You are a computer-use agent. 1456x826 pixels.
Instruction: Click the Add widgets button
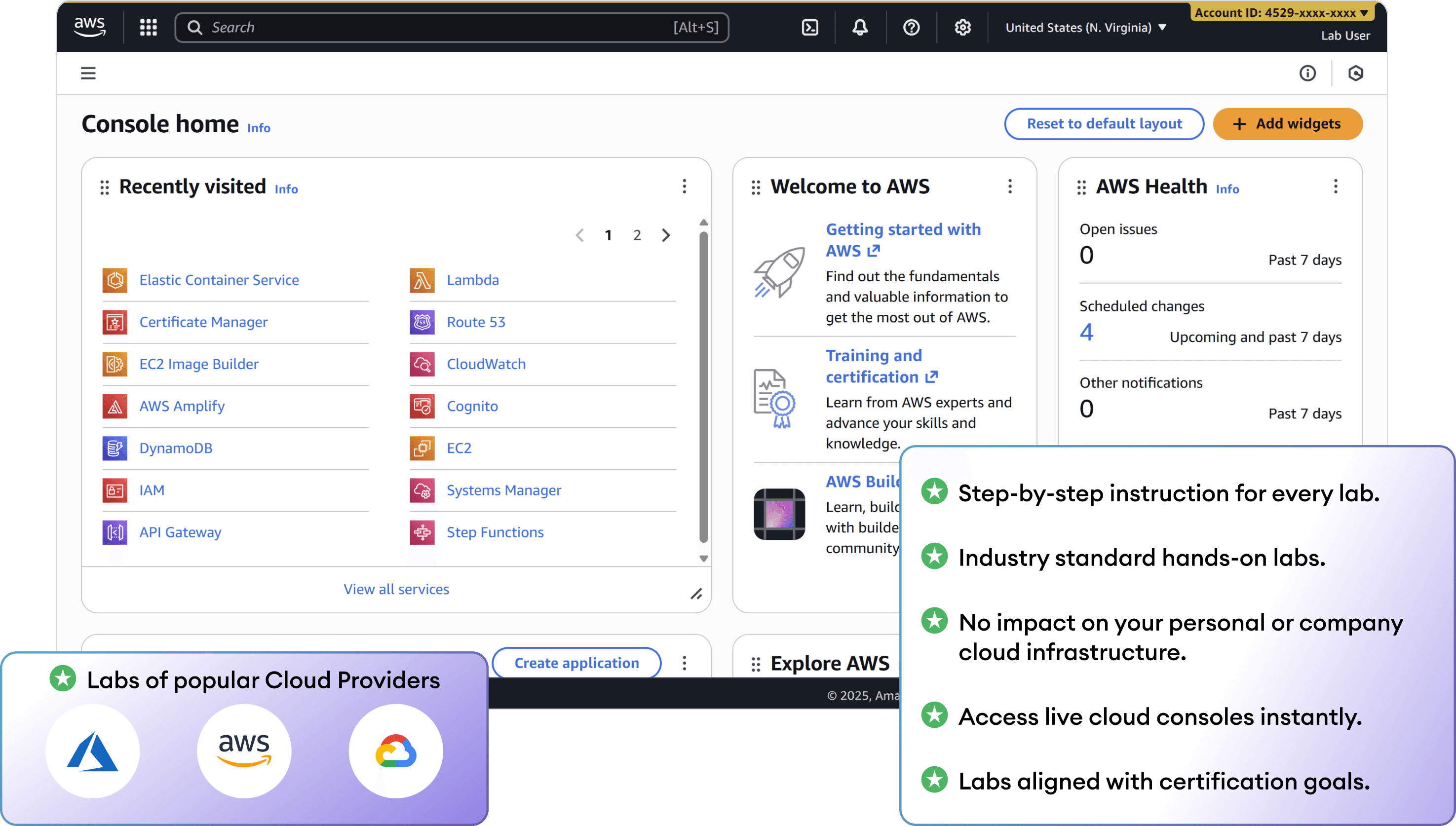tap(1287, 124)
